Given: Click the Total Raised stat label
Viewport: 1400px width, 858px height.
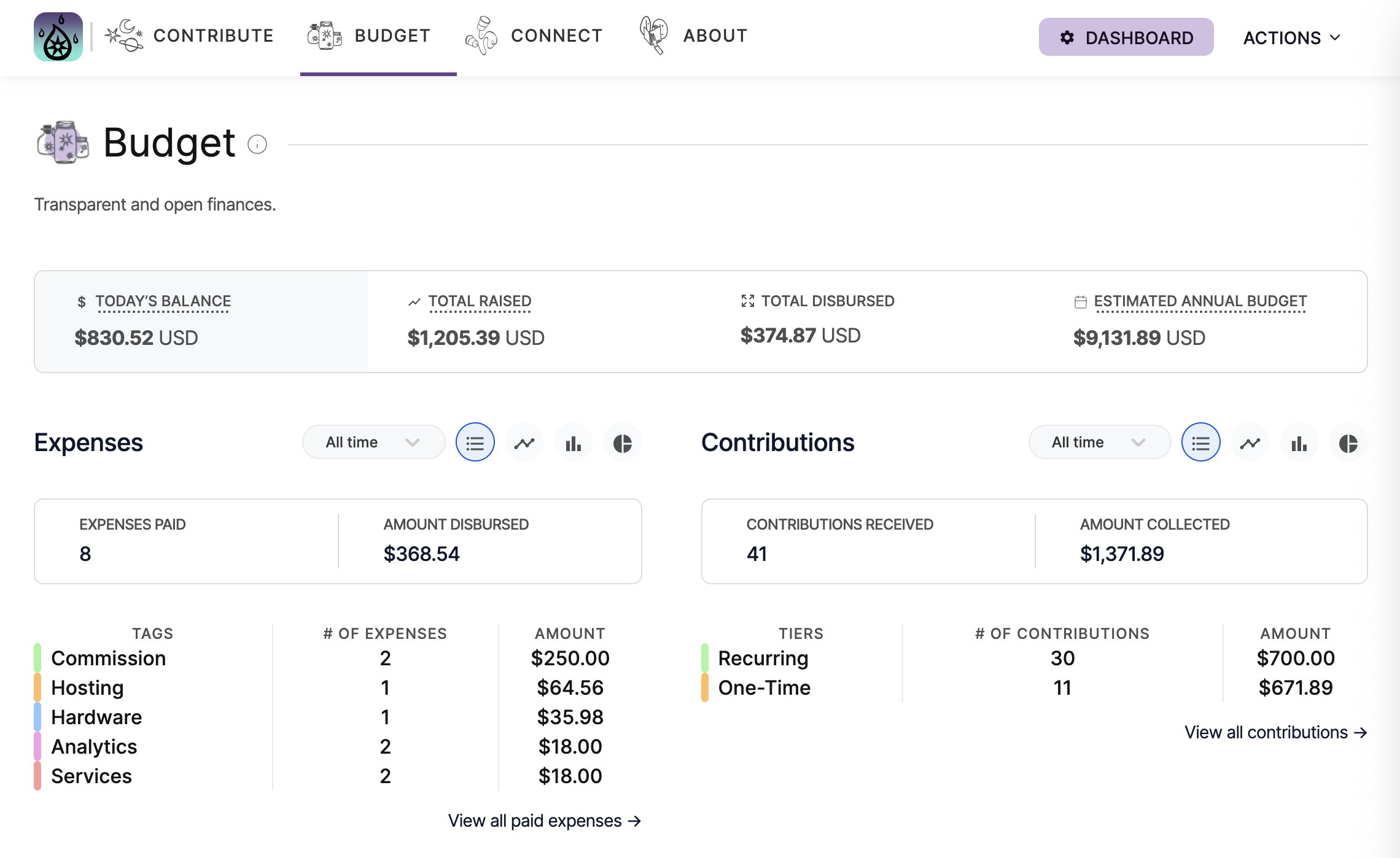Looking at the screenshot, I should pos(480,301).
